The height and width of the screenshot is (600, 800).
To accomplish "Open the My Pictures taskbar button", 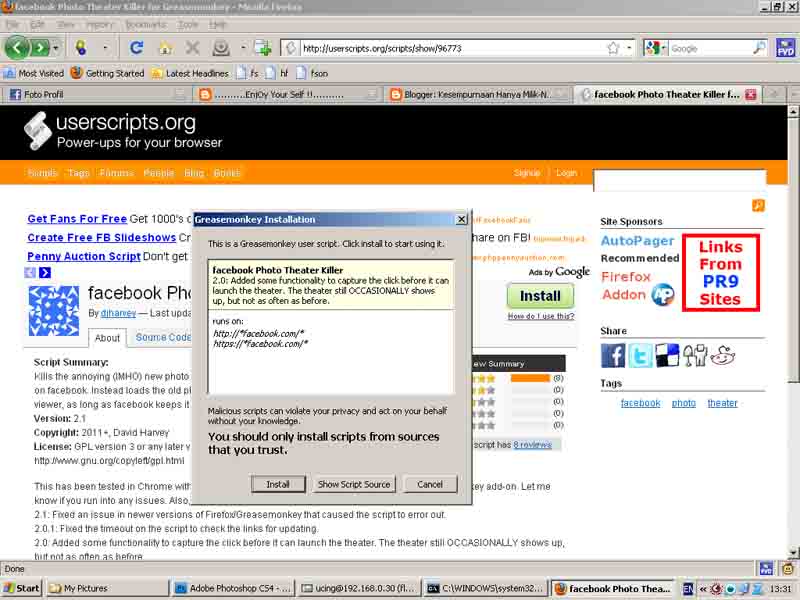I will 106,588.
